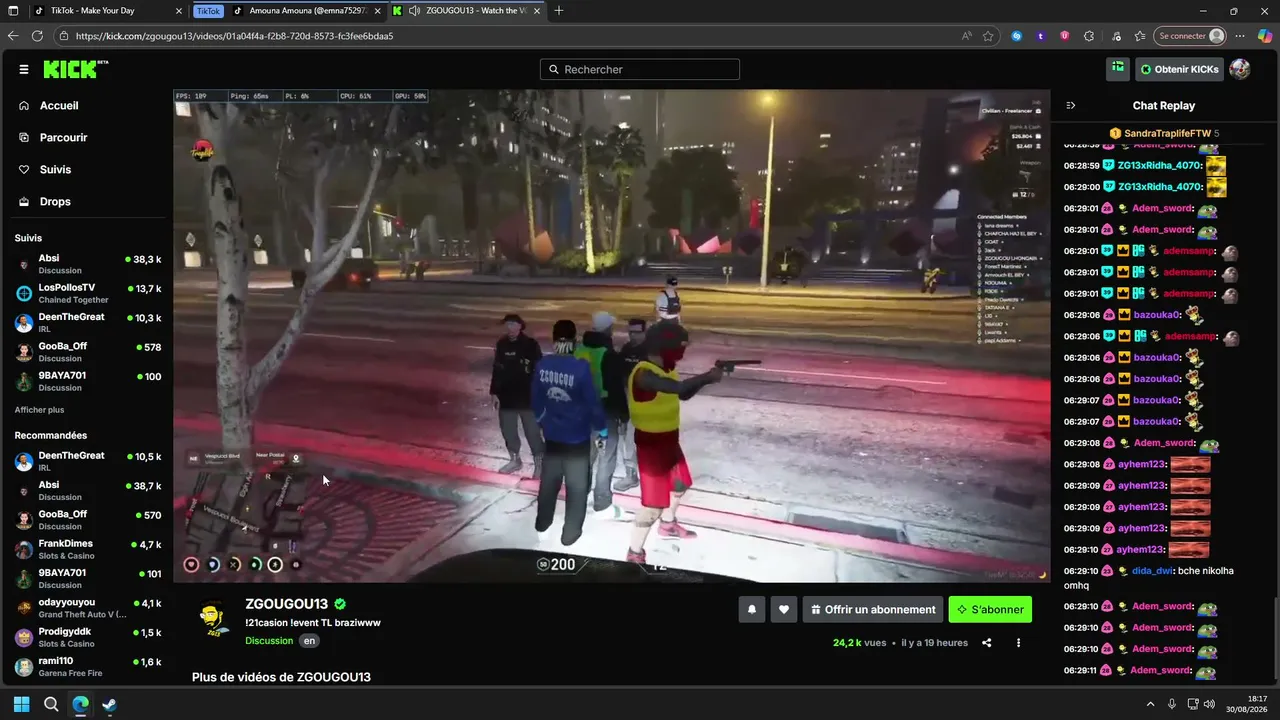The width and height of the screenshot is (1280, 720).
Task: Open the green leaderboard icon next to Obtenir KICKs
Action: tap(1118, 68)
